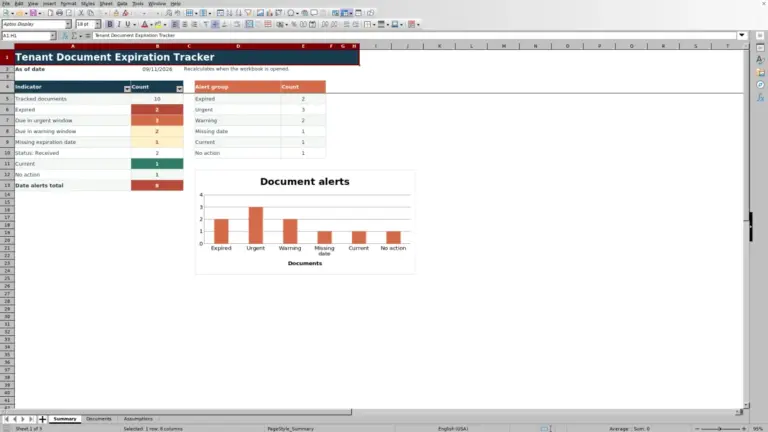Click the zoom out minus button

697,429
